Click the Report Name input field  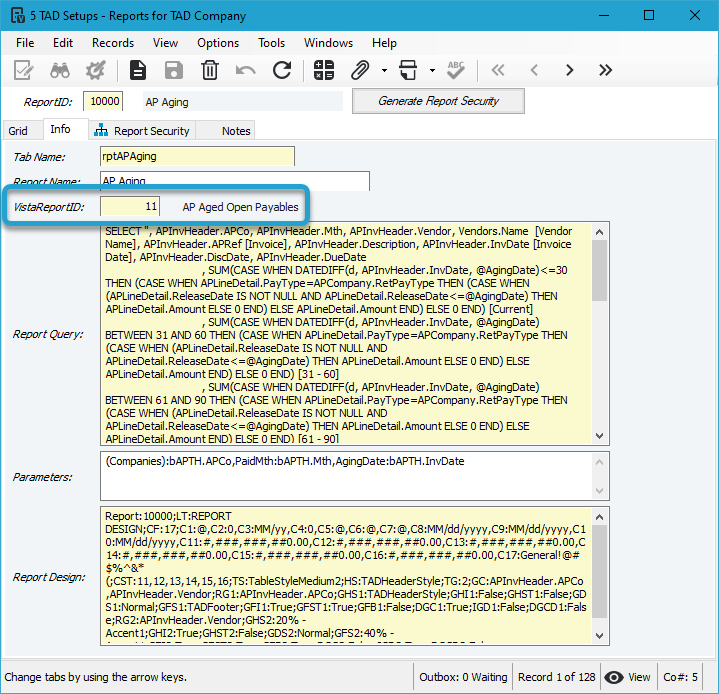pos(235,180)
